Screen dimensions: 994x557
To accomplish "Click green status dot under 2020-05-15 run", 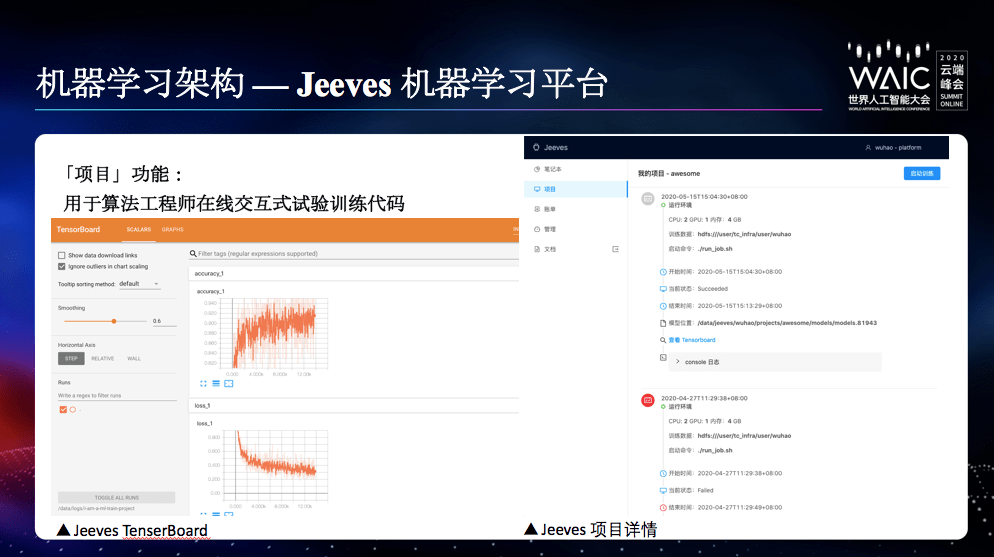I will click(663, 205).
